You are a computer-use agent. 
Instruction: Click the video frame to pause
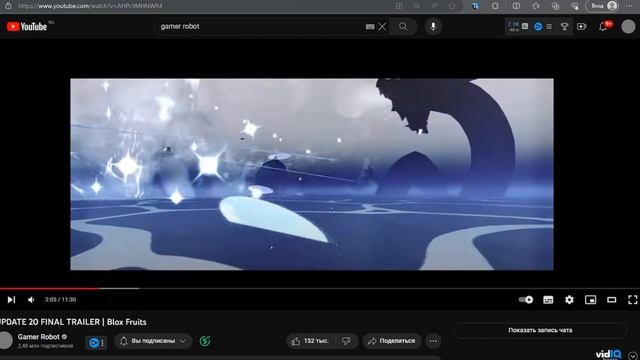(x=312, y=174)
